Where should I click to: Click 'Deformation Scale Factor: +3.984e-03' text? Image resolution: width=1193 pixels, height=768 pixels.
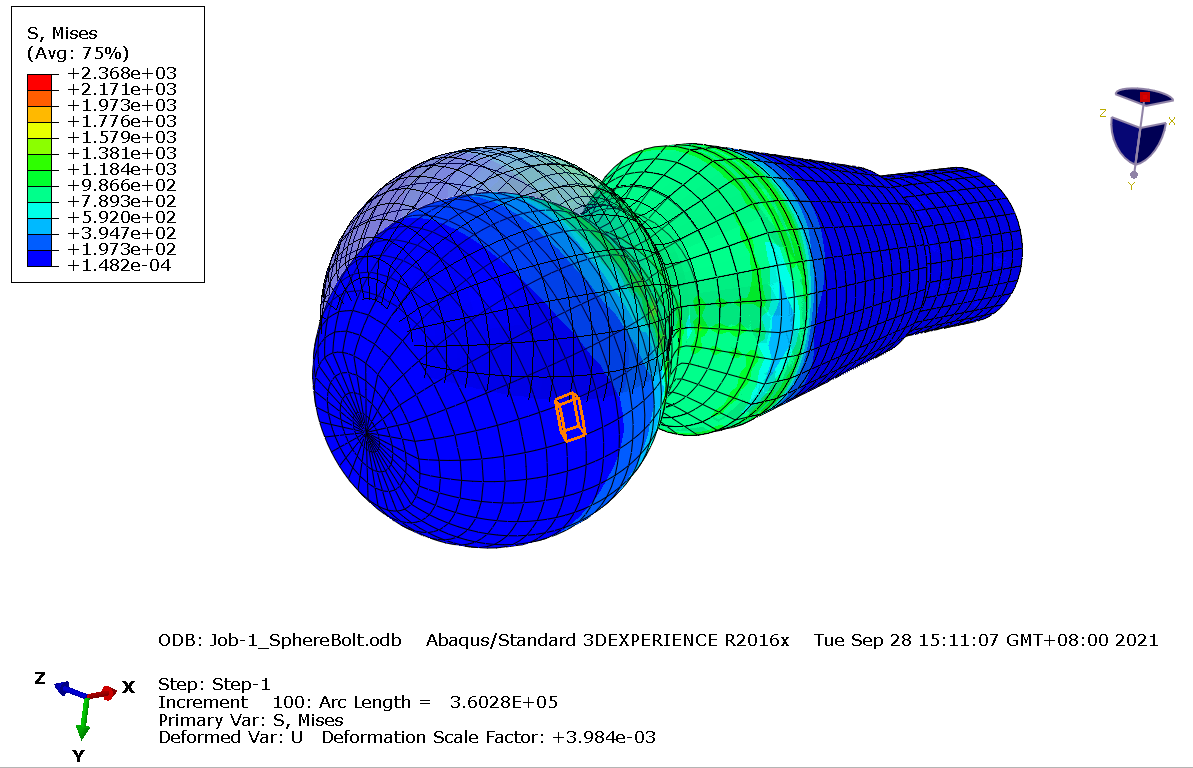point(488,738)
